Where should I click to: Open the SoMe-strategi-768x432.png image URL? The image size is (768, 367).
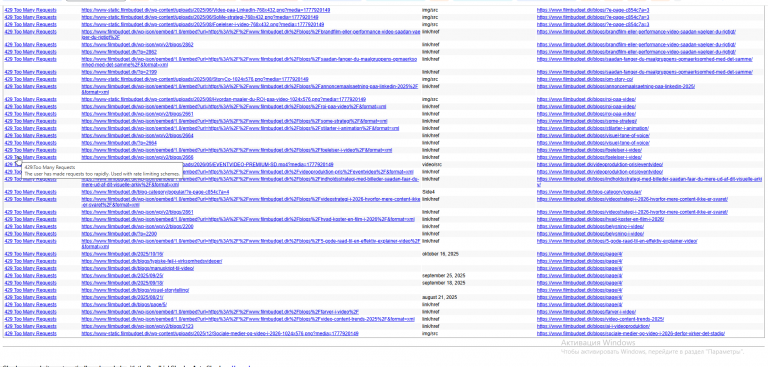pos(201,17)
